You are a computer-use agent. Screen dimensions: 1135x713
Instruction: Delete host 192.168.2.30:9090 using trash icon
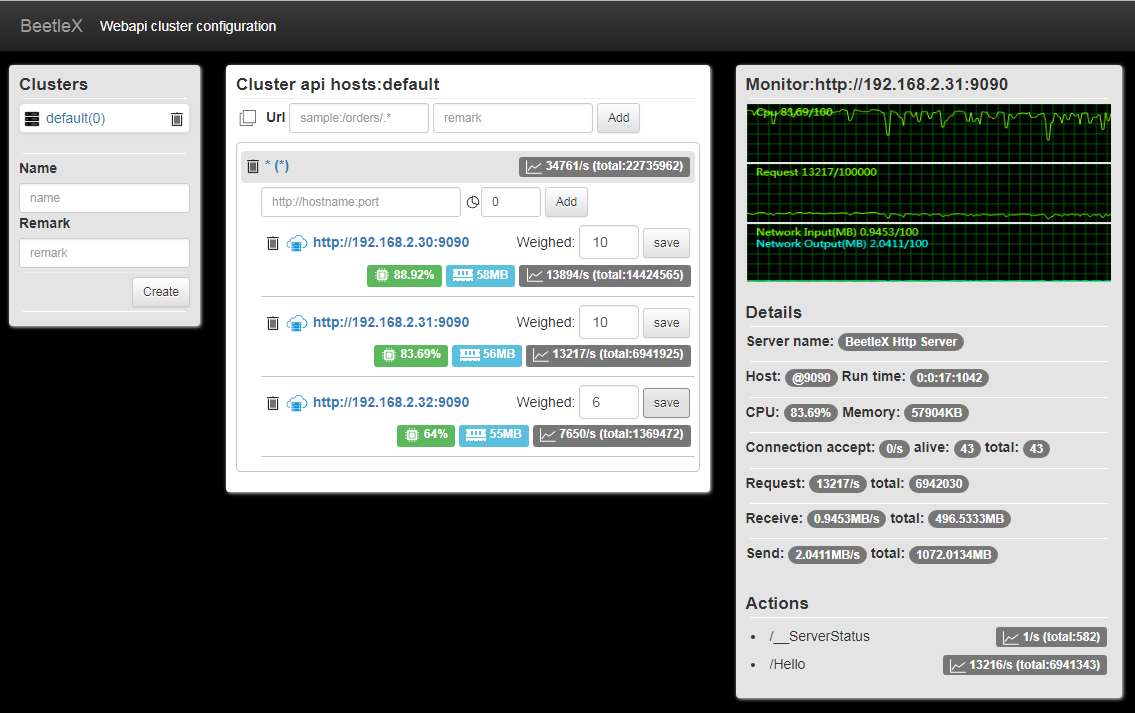pos(272,242)
